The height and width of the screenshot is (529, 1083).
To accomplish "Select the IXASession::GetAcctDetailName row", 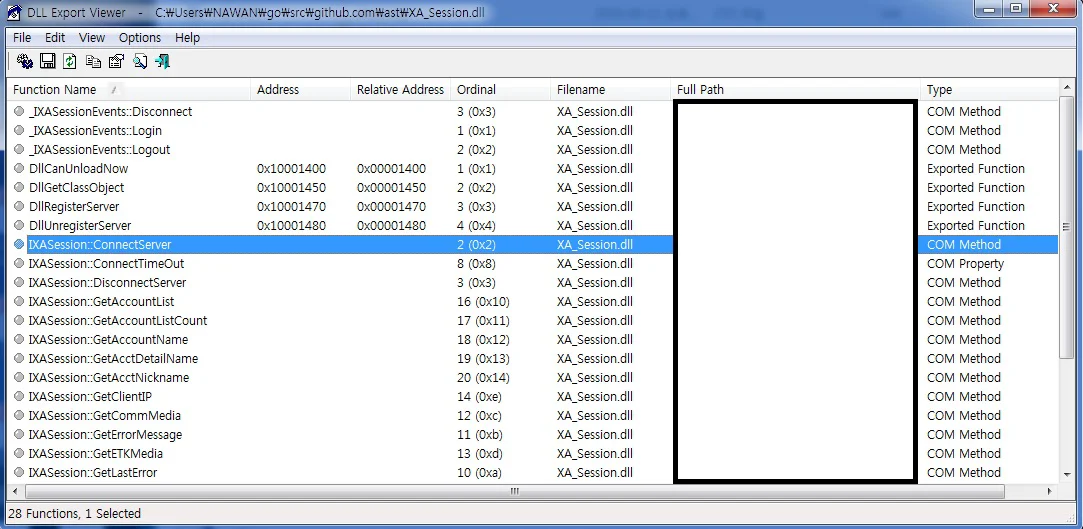I will pyautogui.click(x=533, y=358).
